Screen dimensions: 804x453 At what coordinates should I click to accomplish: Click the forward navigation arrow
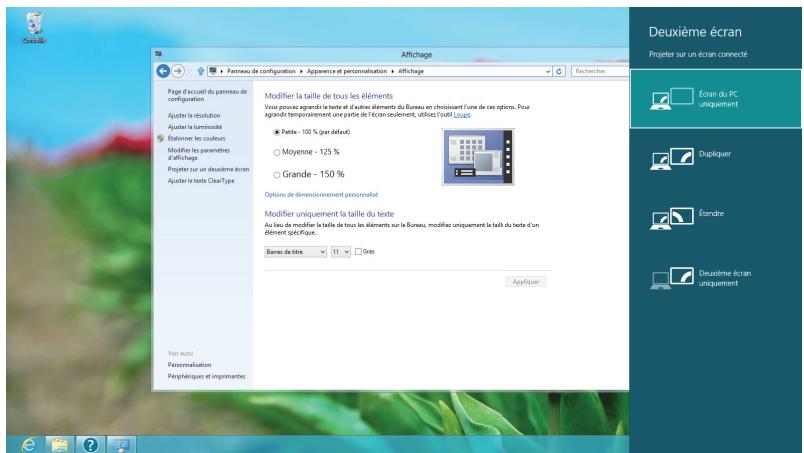(x=178, y=71)
